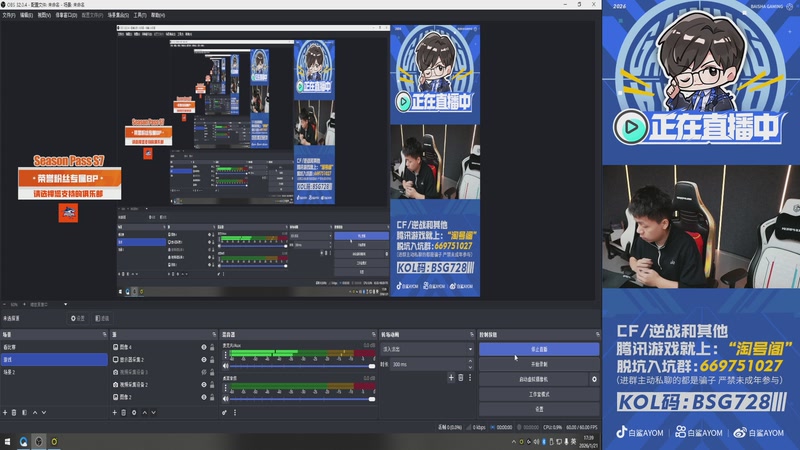
Task: Hide the 视频采集设备 2 source
Action: pyautogui.click(x=204, y=384)
